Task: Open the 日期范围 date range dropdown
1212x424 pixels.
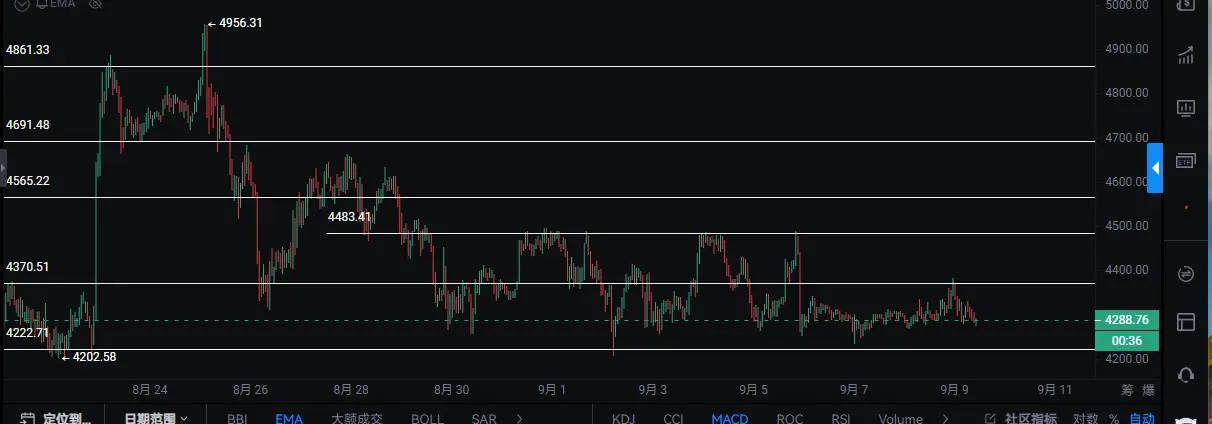Action: pyautogui.click(x=155, y=418)
